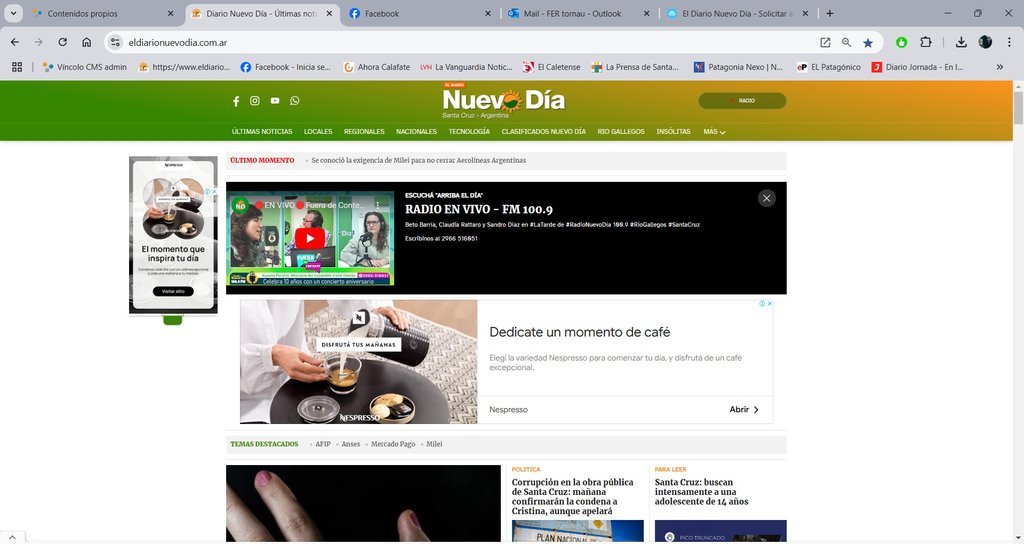Open NACIONALES section

coord(416,132)
